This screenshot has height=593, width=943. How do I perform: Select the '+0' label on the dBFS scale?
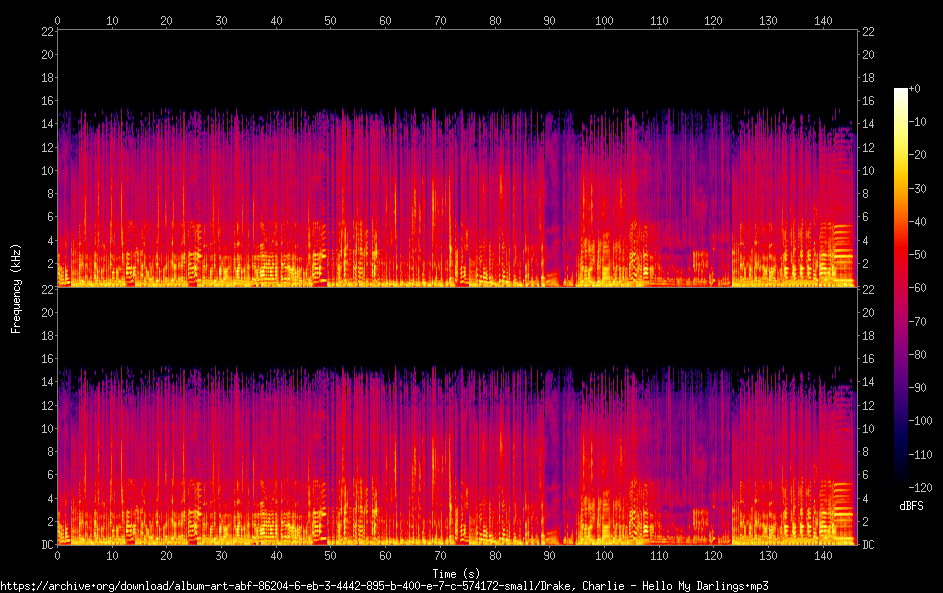coord(915,88)
